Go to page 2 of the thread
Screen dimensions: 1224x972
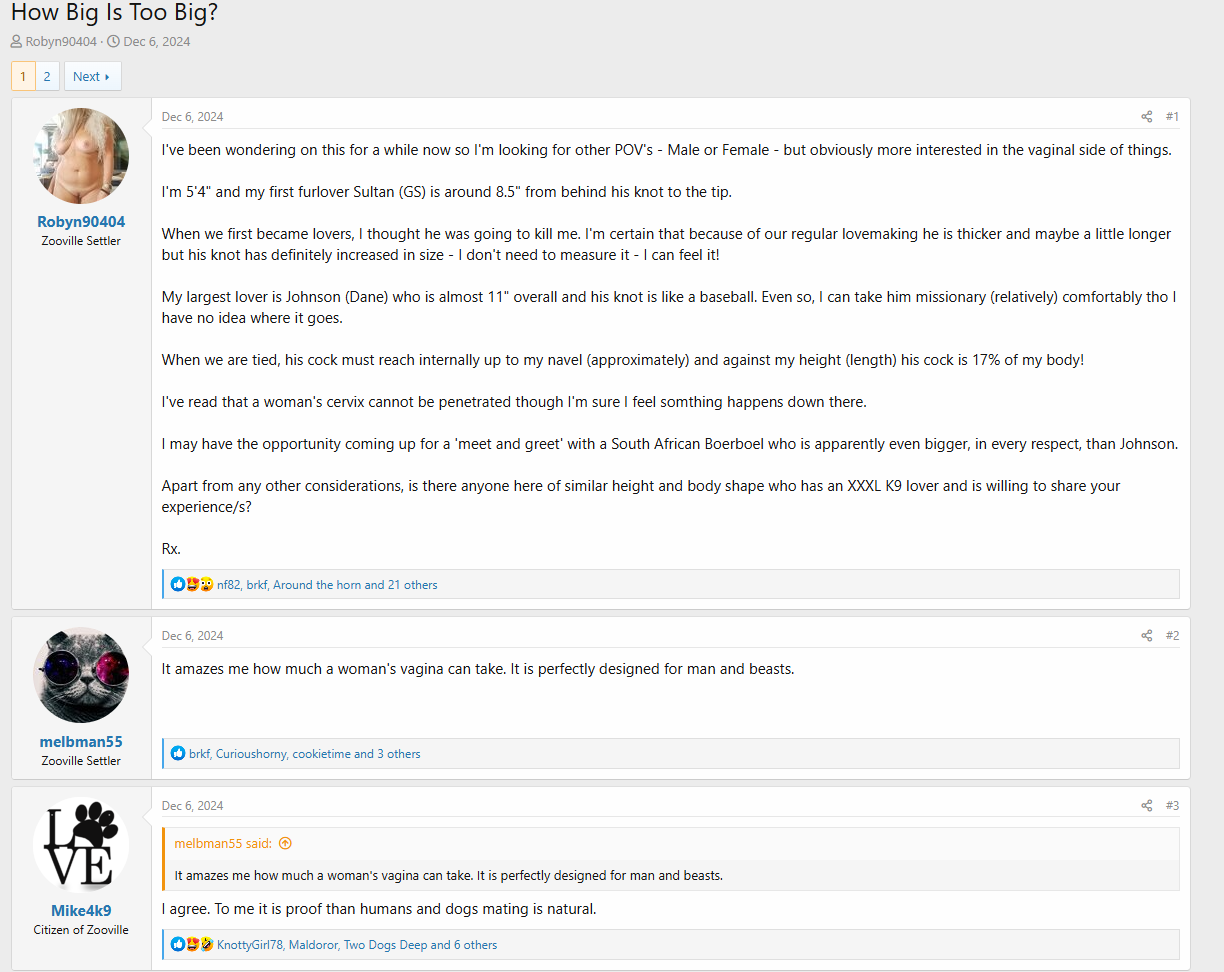click(x=46, y=77)
